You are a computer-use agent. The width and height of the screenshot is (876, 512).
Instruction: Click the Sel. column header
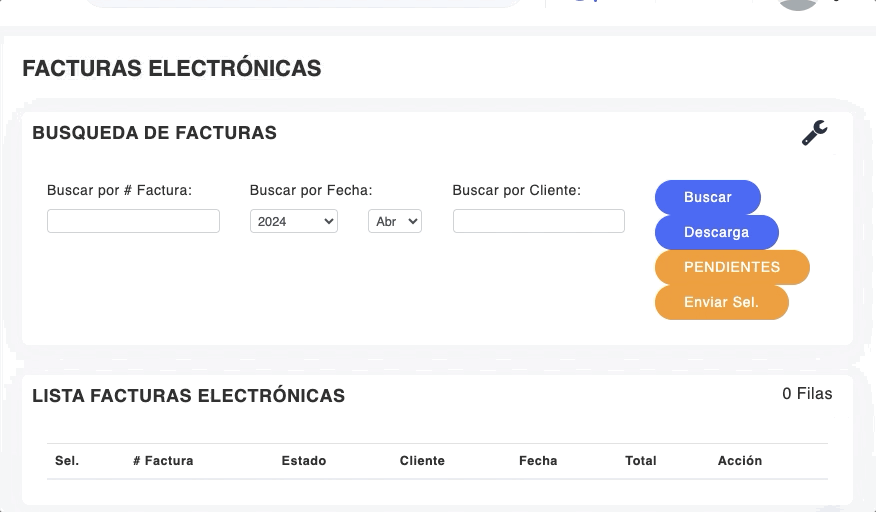pos(67,461)
